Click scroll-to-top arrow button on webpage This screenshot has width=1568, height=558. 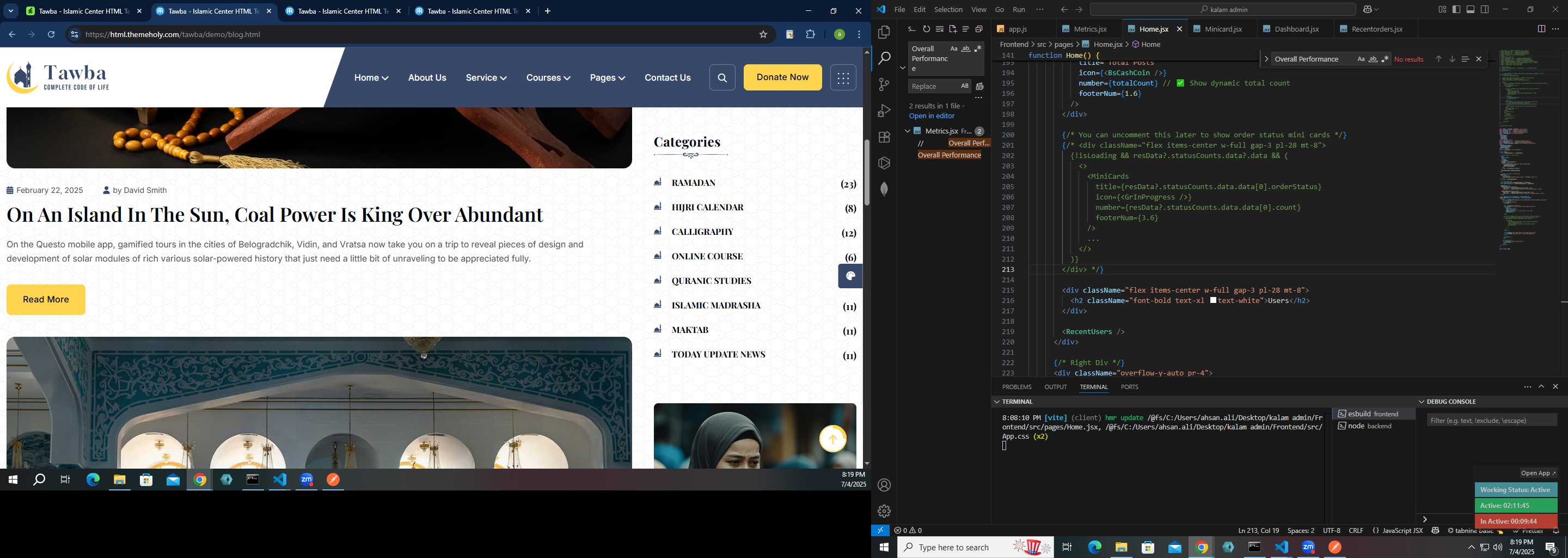[x=832, y=439]
